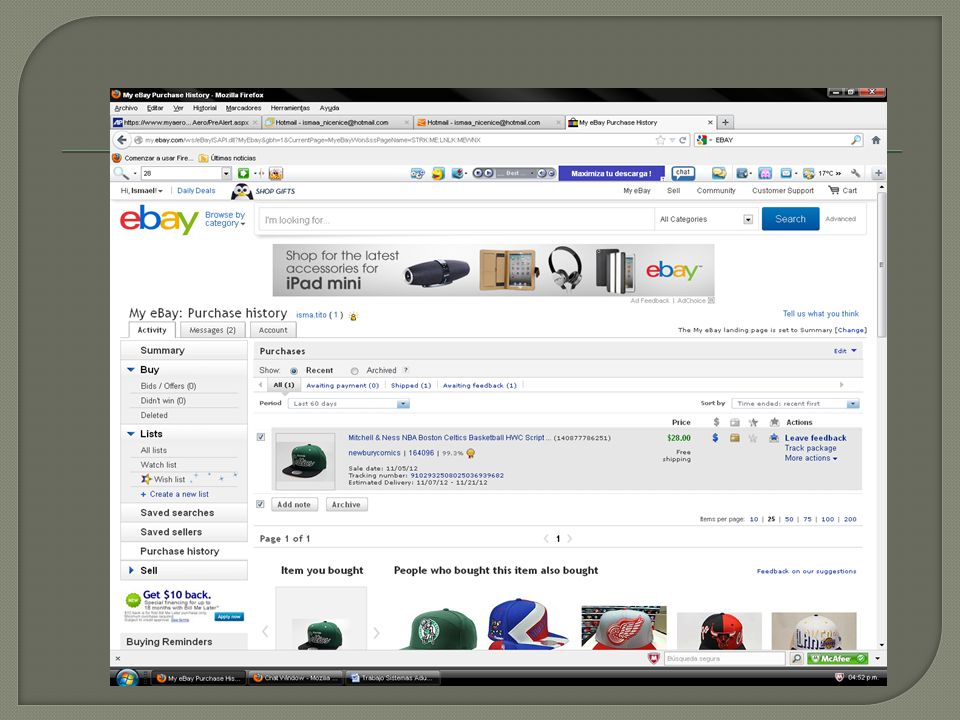Click the pink space invader game toolbar icon

[x=765, y=173]
